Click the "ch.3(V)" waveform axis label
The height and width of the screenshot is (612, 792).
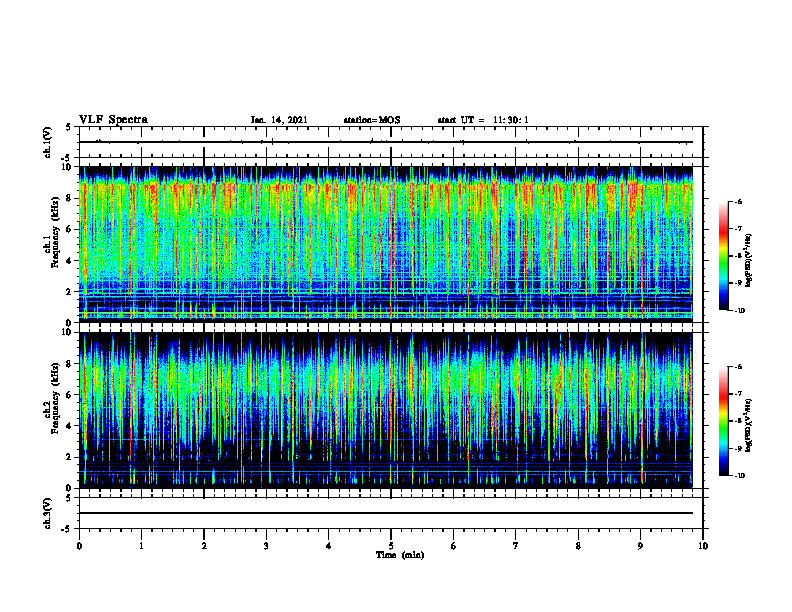(47, 513)
